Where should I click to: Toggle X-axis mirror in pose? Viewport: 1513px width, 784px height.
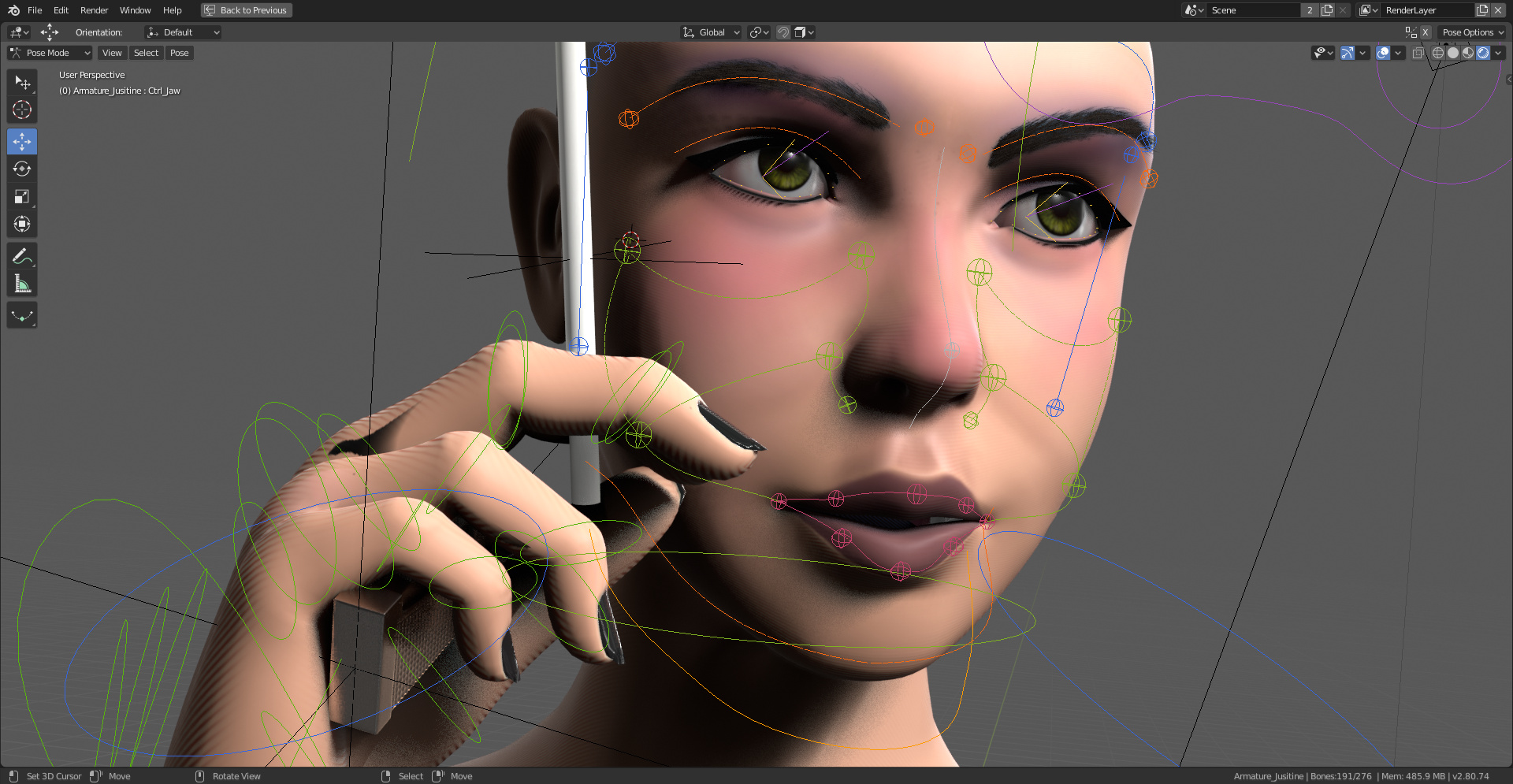click(1426, 32)
